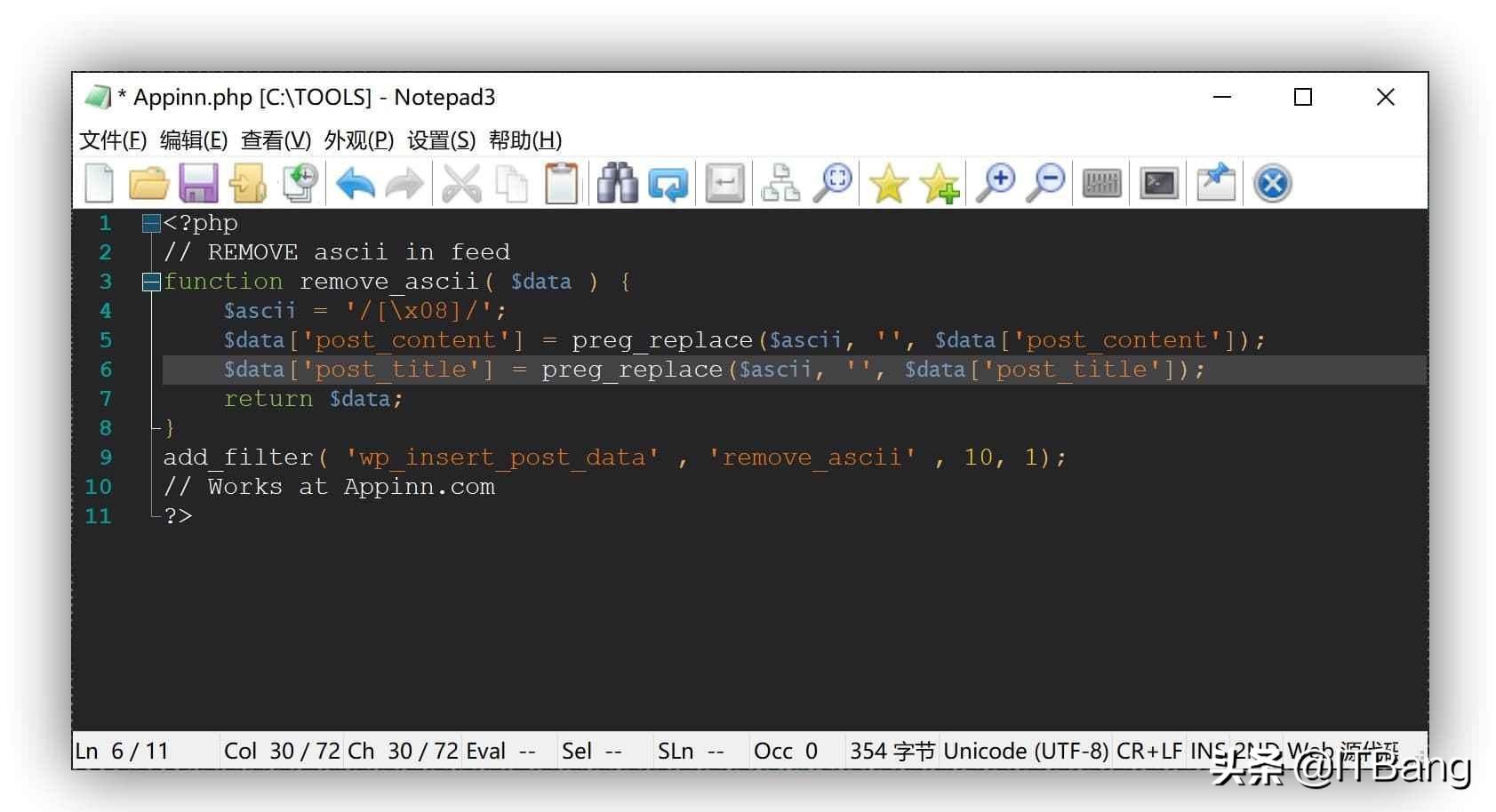Copy selection with the two-pages icon
This screenshot has width=1496, height=812.
[511, 183]
